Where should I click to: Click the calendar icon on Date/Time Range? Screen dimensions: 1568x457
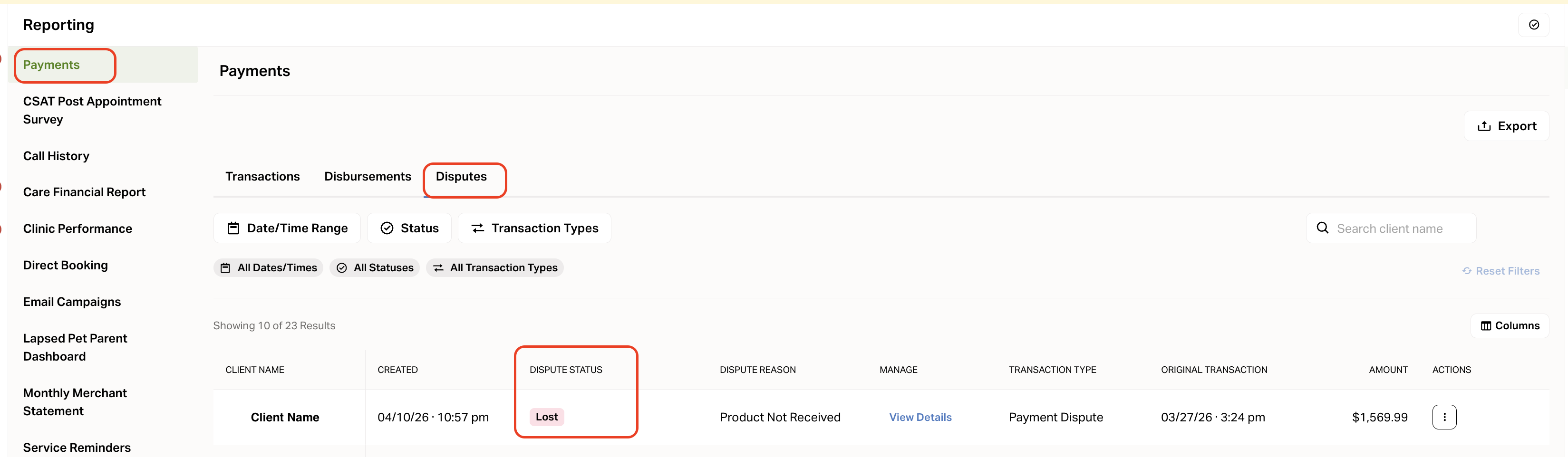(233, 228)
